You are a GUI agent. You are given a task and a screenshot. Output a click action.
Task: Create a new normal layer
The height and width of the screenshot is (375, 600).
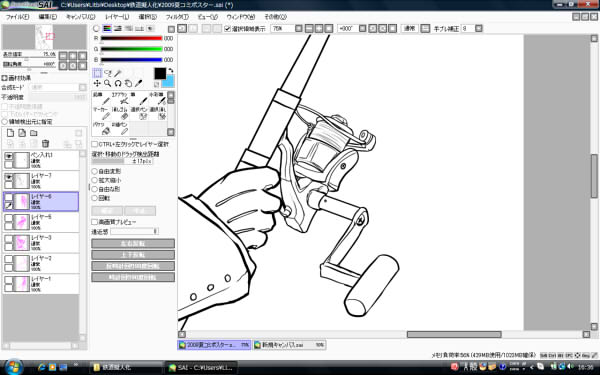tap(10, 133)
